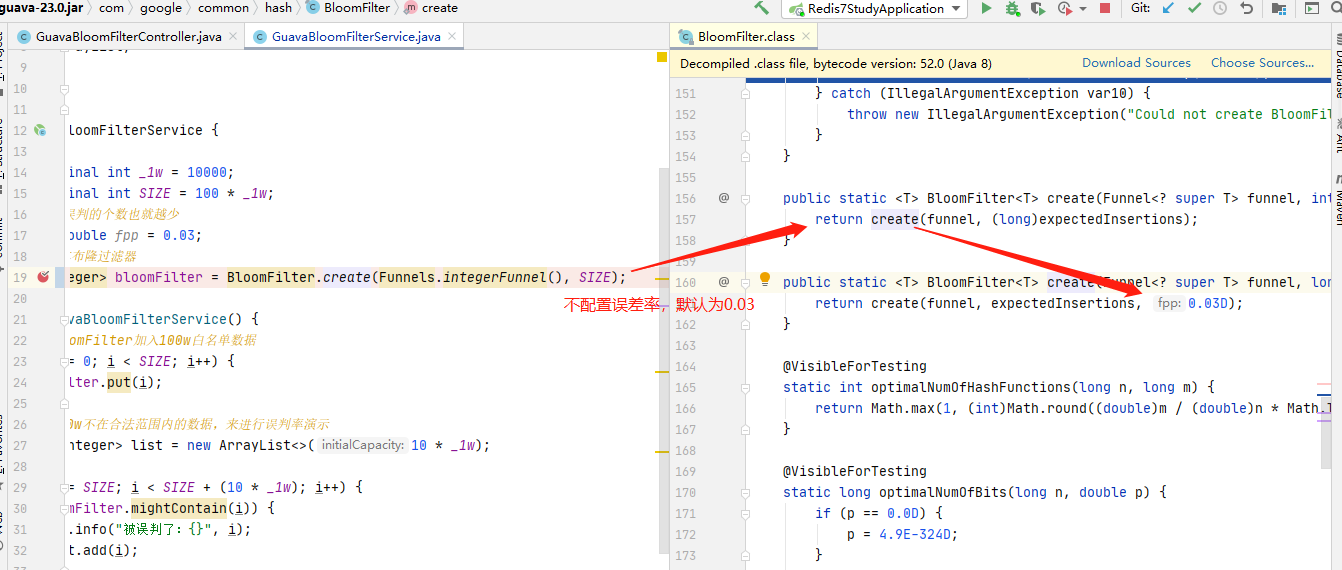Toggle fold marker at line 170 optimalNumOfBits
This screenshot has width=1342, height=570.
(745, 492)
